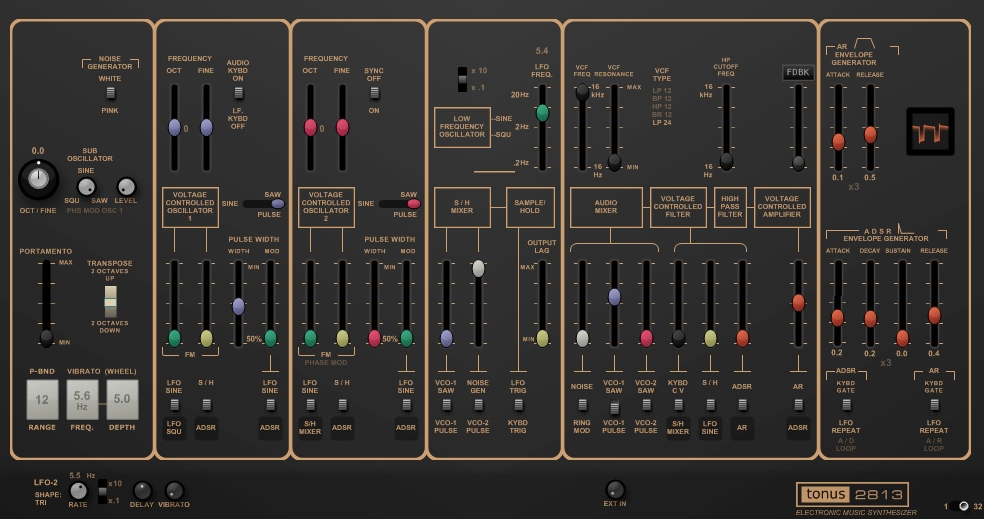This screenshot has width=984, height=519.
Task: Toggle VCO 2 Sync on/off switch
Action: click(374, 93)
